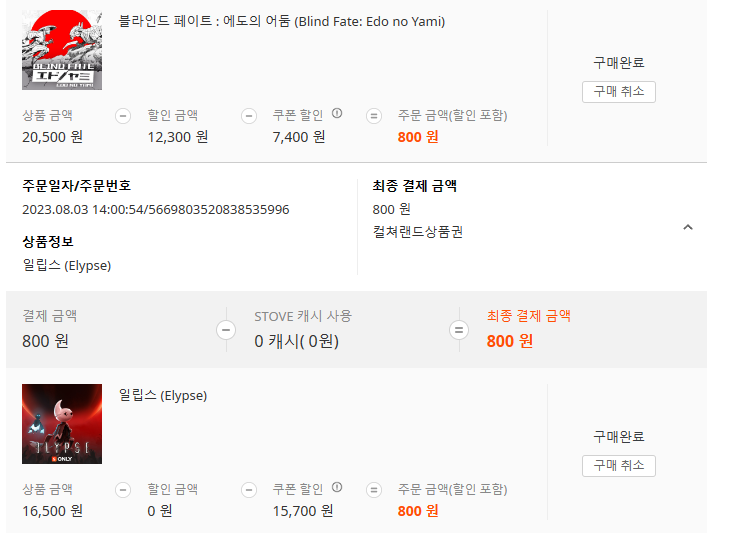Viewport: 734px width, 533px height.
Task: Click equals icon in the Elypse price row
Action: 374,490
